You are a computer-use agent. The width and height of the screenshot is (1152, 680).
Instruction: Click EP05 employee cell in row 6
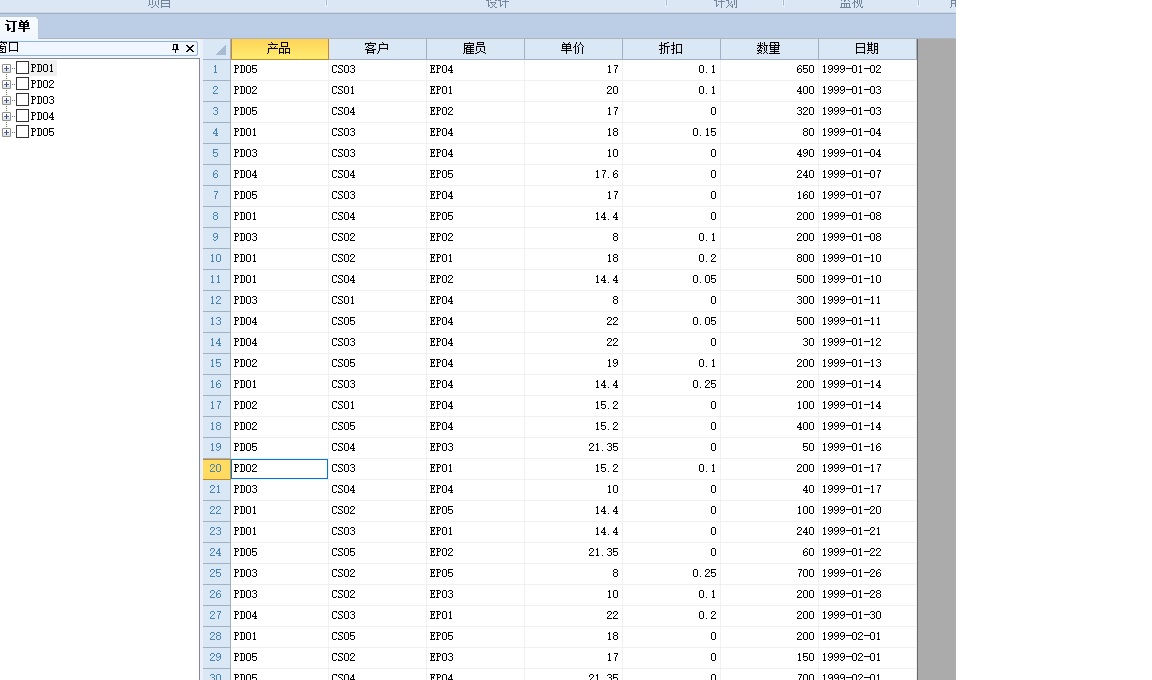475,175
